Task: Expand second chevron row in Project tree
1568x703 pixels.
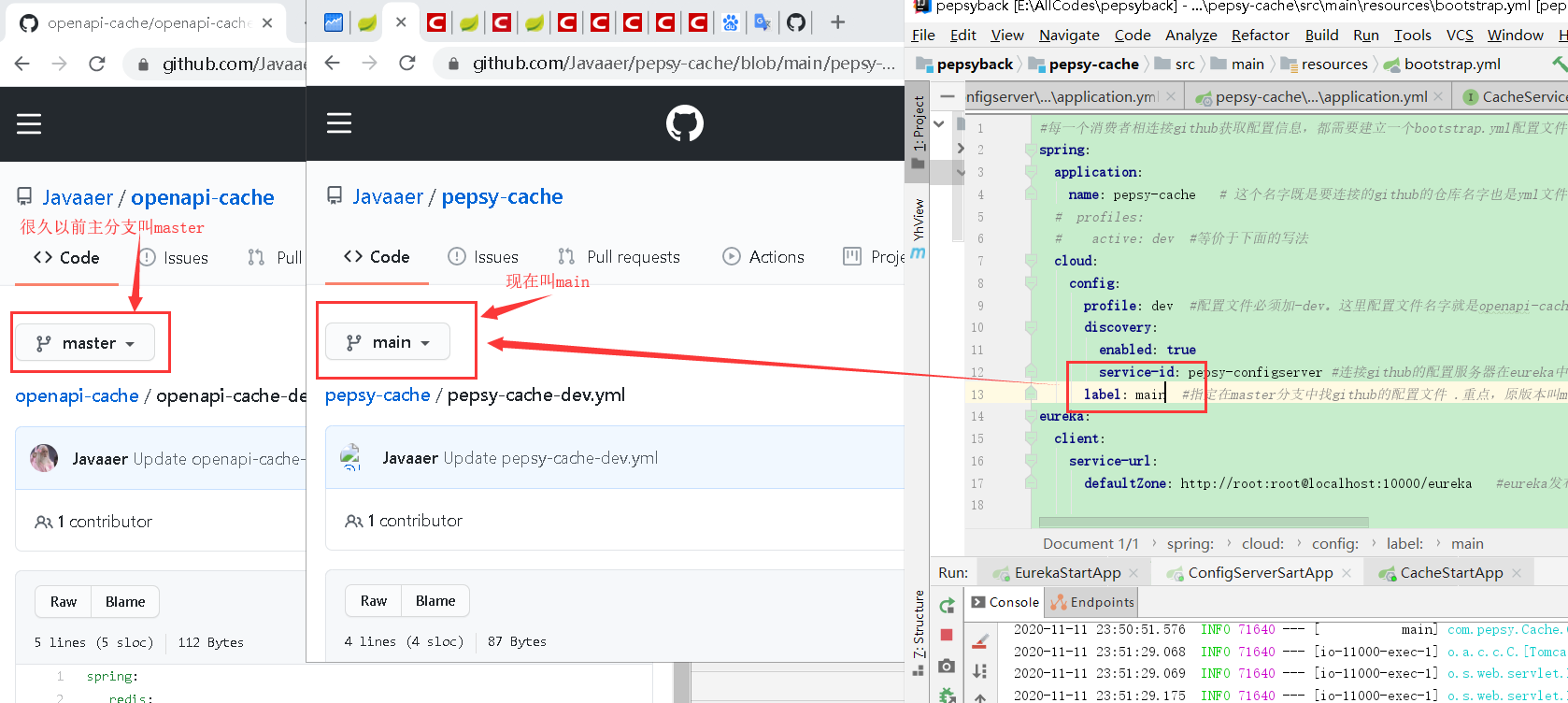Action: 960,148
